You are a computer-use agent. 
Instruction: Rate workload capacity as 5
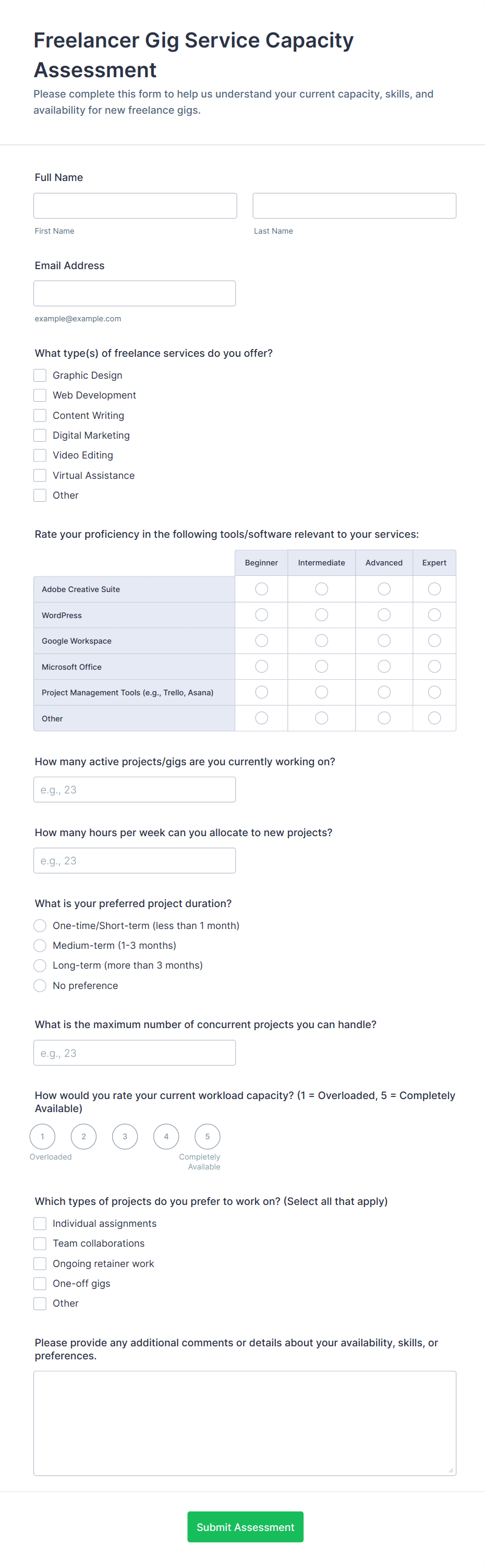(208, 1137)
